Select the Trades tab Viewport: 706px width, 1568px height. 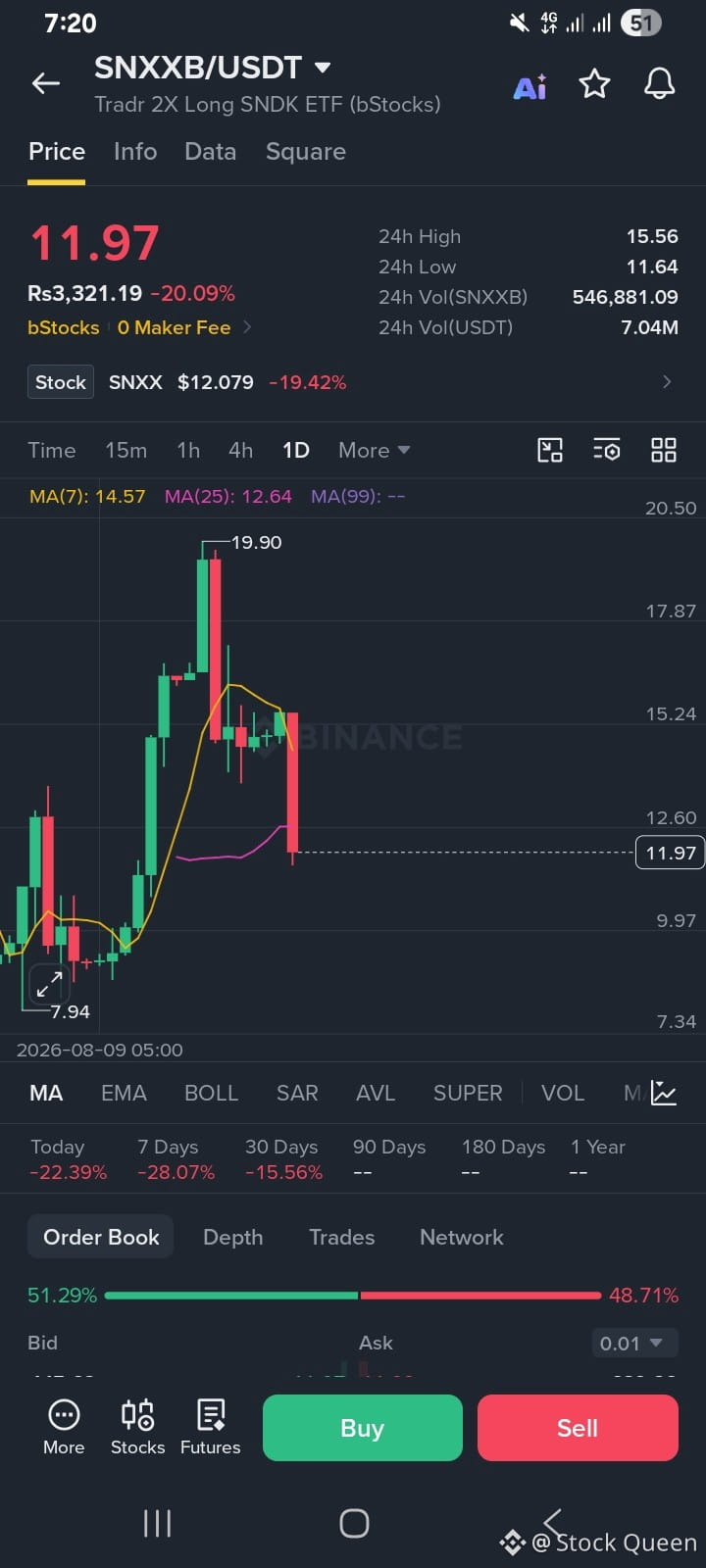click(342, 1237)
